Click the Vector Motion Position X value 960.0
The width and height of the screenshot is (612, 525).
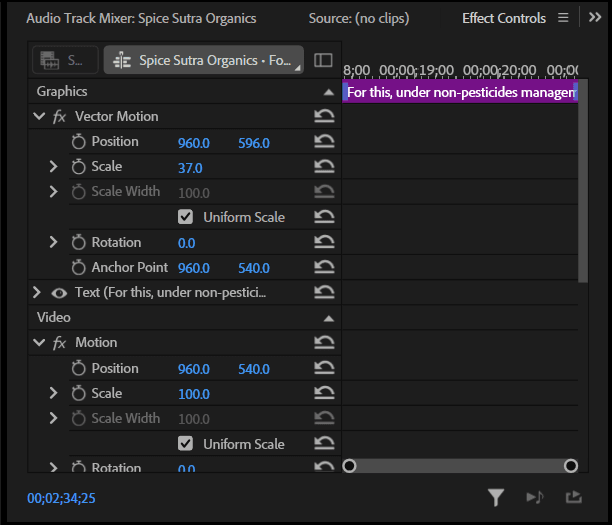pos(194,142)
